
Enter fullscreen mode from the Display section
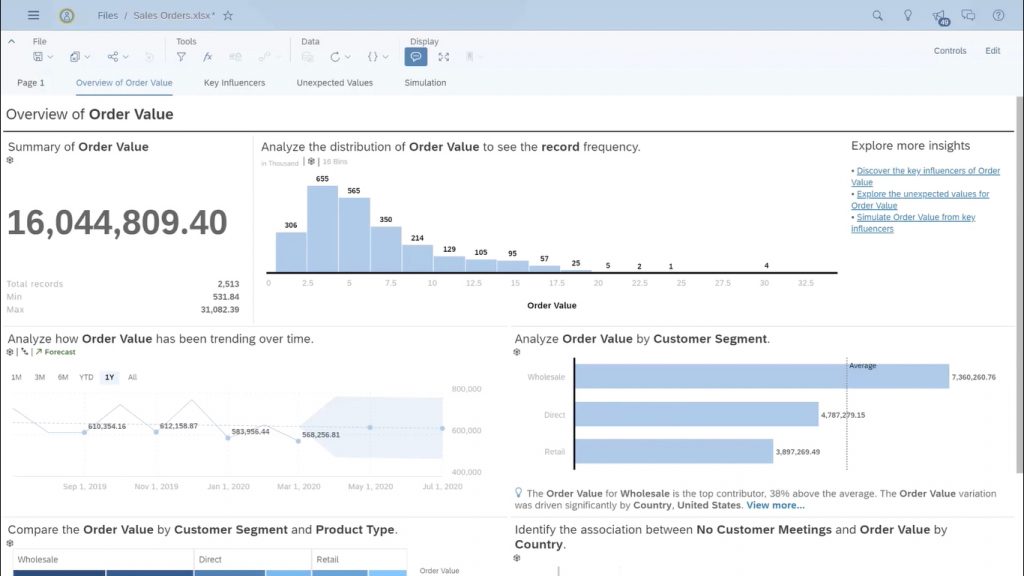443,55
